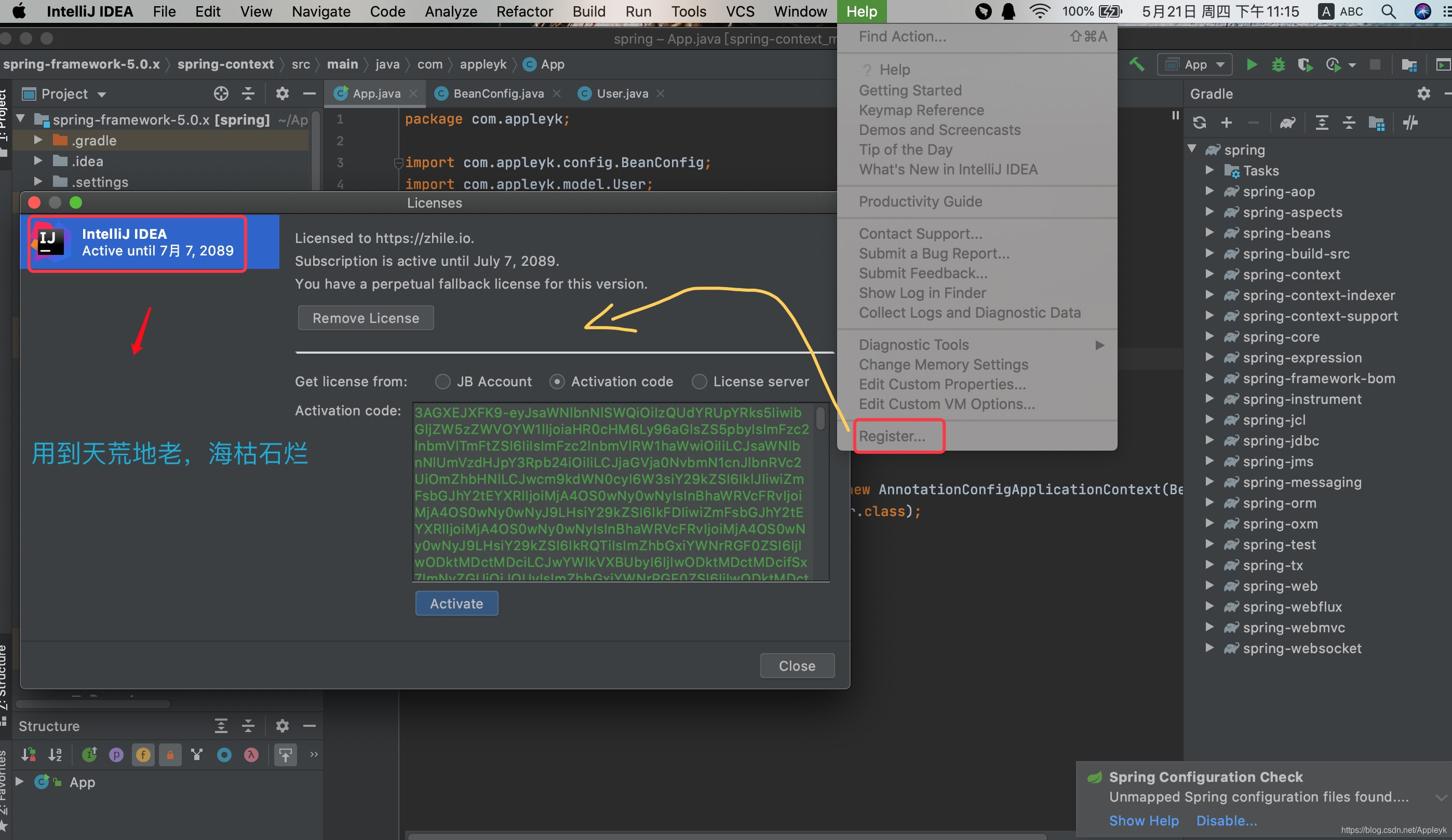Open the App run configuration dropdown
This screenshot has width=1452, height=840.
1194,64
